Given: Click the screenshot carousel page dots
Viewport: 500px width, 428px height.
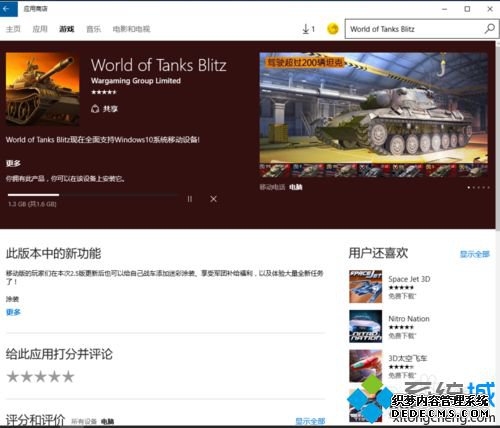Looking at the screenshot, I should 479,188.
